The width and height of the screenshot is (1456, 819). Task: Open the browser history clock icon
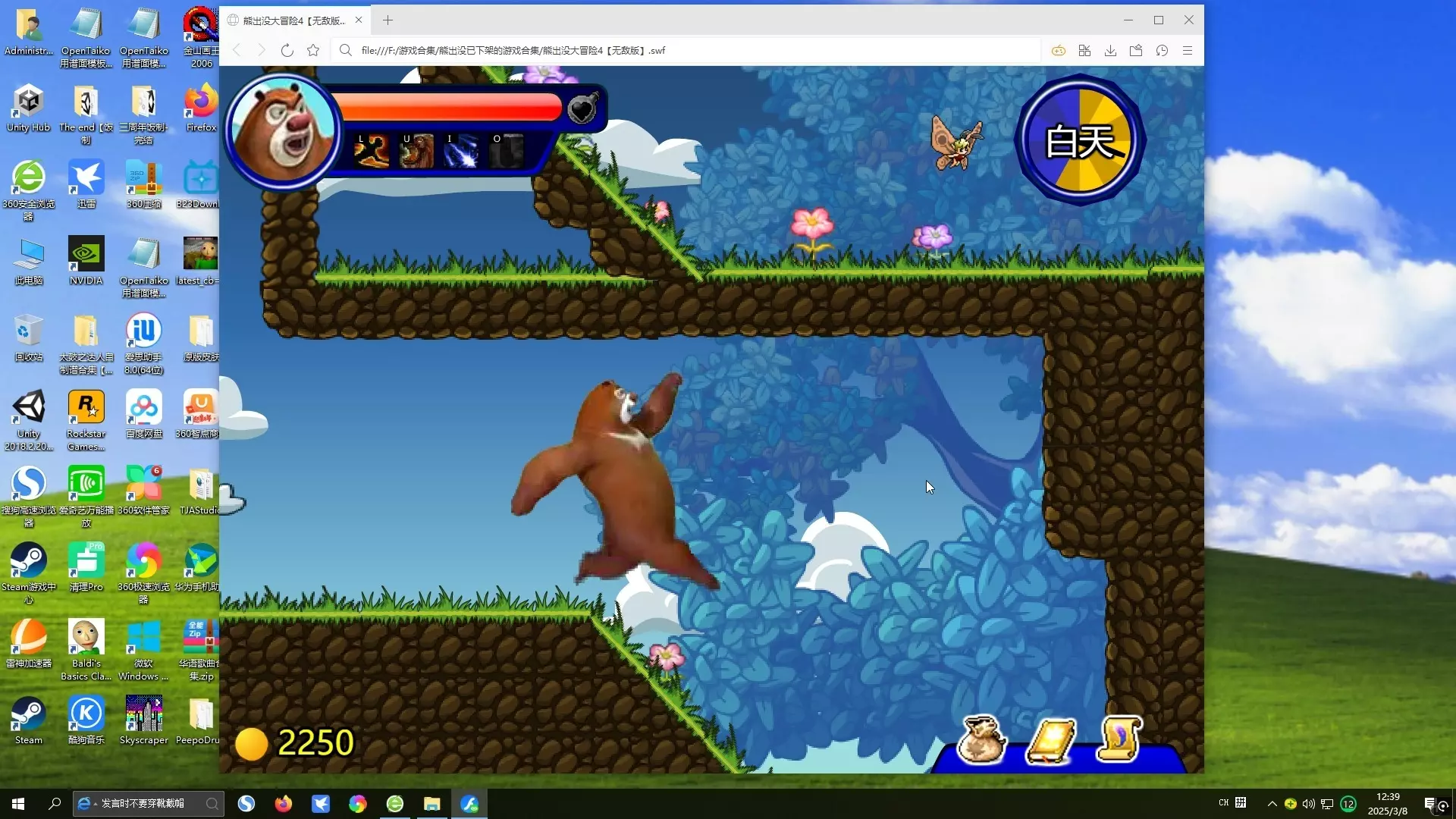[1162, 51]
